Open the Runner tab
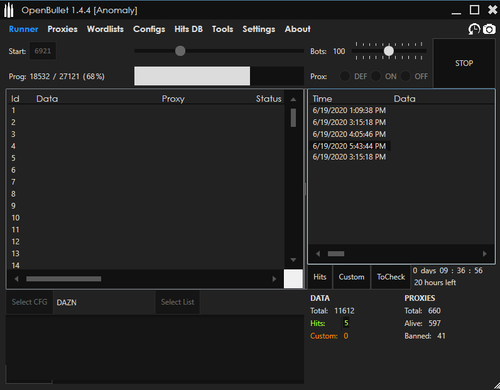The width and height of the screenshot is (500, 390). point(23,29)
